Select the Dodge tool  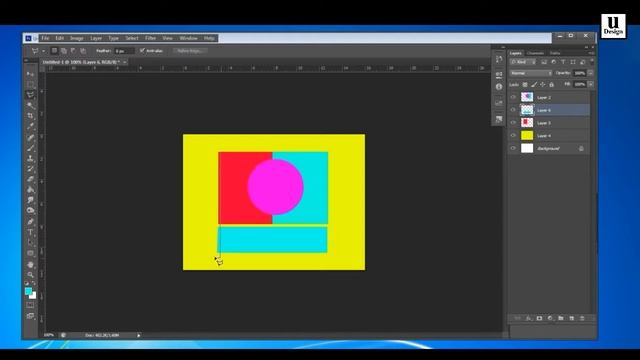(x=30, y=211)
